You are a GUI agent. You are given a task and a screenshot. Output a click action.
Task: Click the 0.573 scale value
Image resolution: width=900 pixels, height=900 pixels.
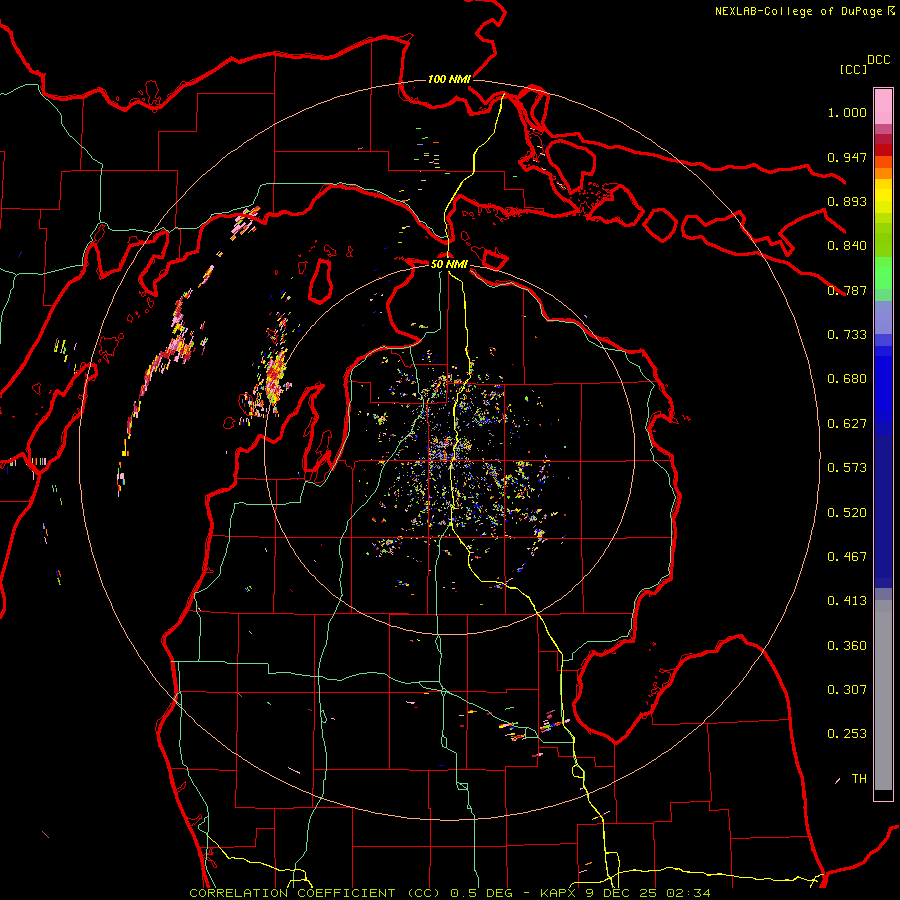[x=847, y=468]
